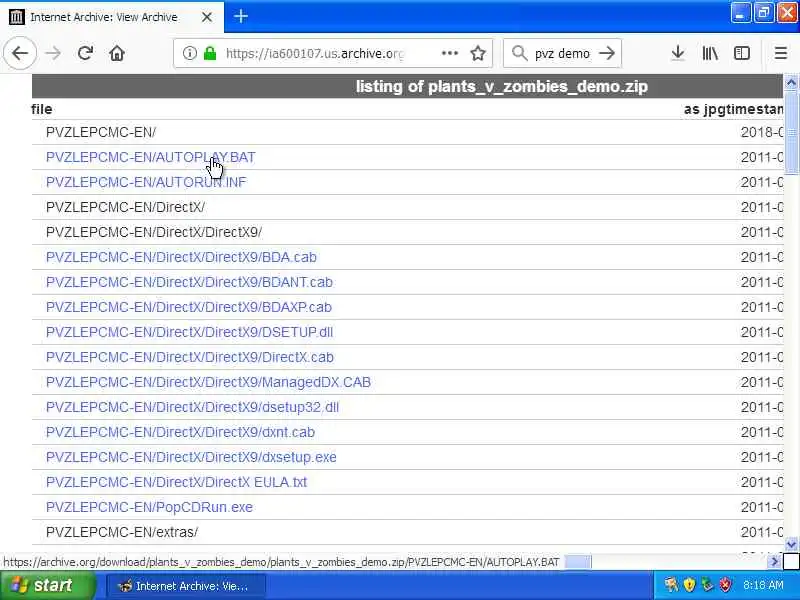Screen dimensions: 800x600
Task: Click the pvz demo search box
Action: click(562, 53)
